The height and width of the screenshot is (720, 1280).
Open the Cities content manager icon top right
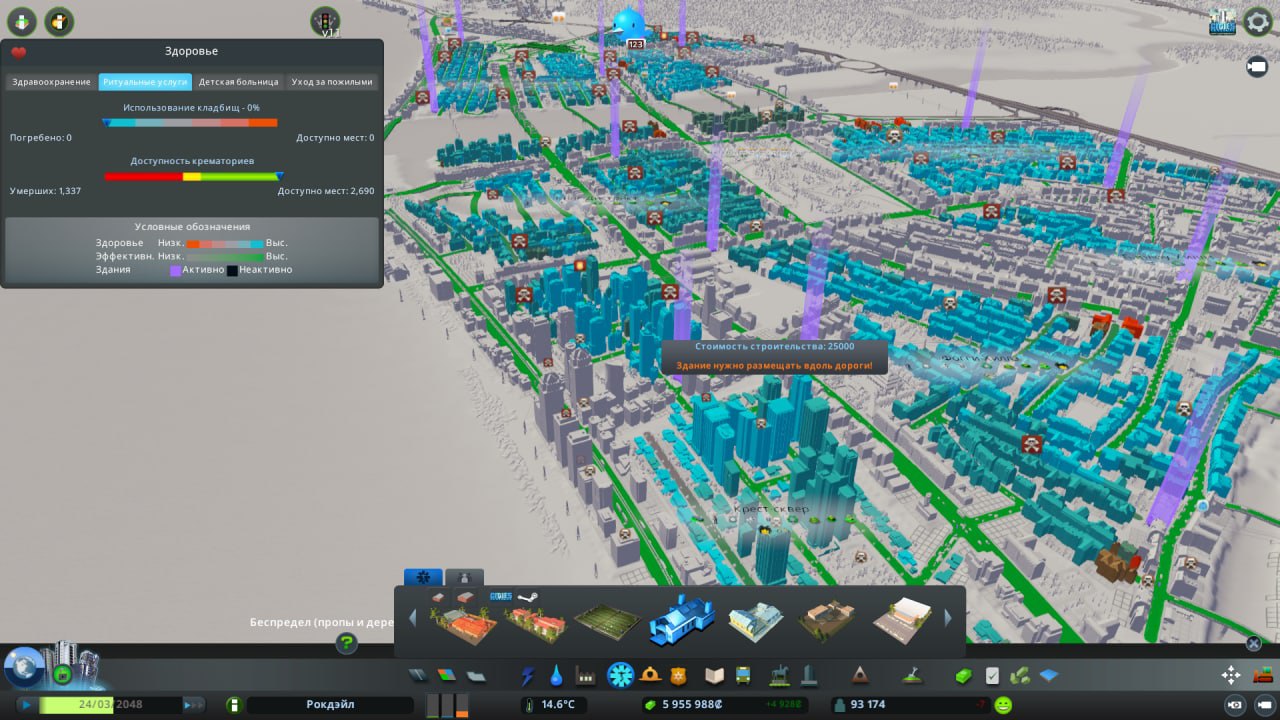(1222, 22)
